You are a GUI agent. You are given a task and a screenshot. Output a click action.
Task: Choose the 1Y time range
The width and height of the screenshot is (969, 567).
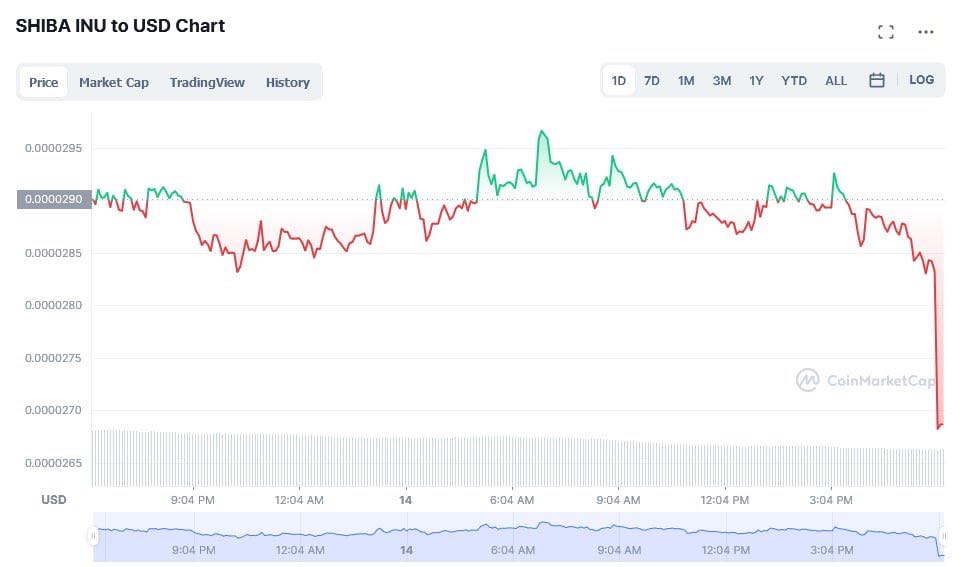[x=756, y=80]
